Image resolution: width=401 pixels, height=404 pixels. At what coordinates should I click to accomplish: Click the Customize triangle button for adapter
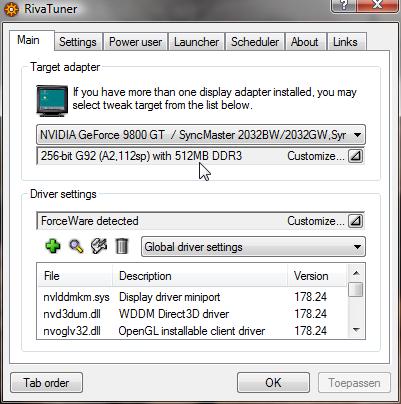355,156
